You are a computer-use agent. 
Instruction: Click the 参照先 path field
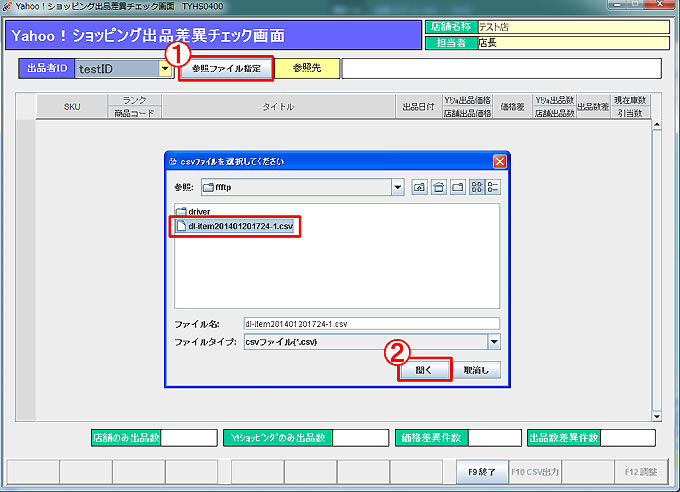501,69
